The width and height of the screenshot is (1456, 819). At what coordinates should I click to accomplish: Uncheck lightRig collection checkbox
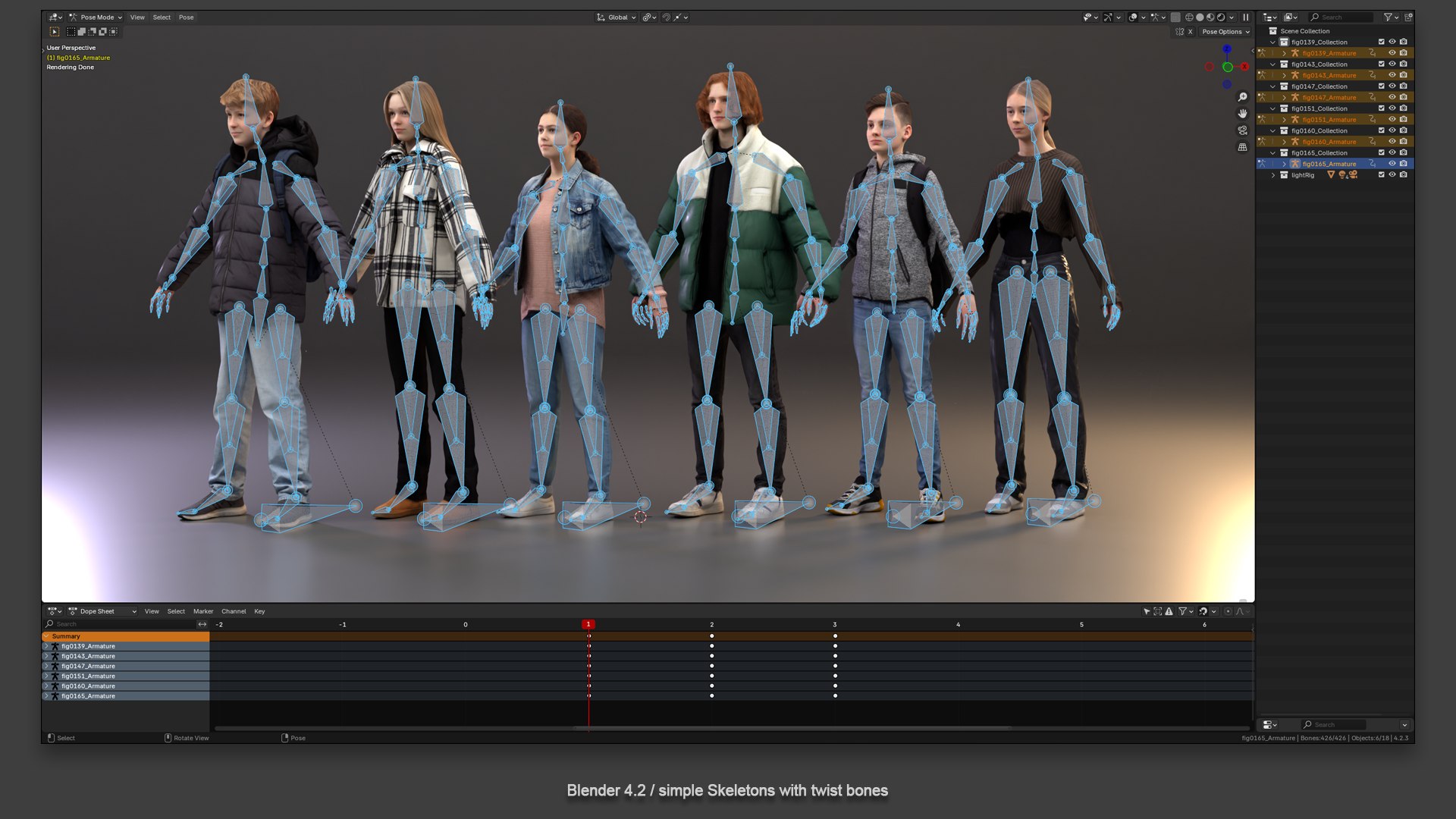tap(1381, 175)
